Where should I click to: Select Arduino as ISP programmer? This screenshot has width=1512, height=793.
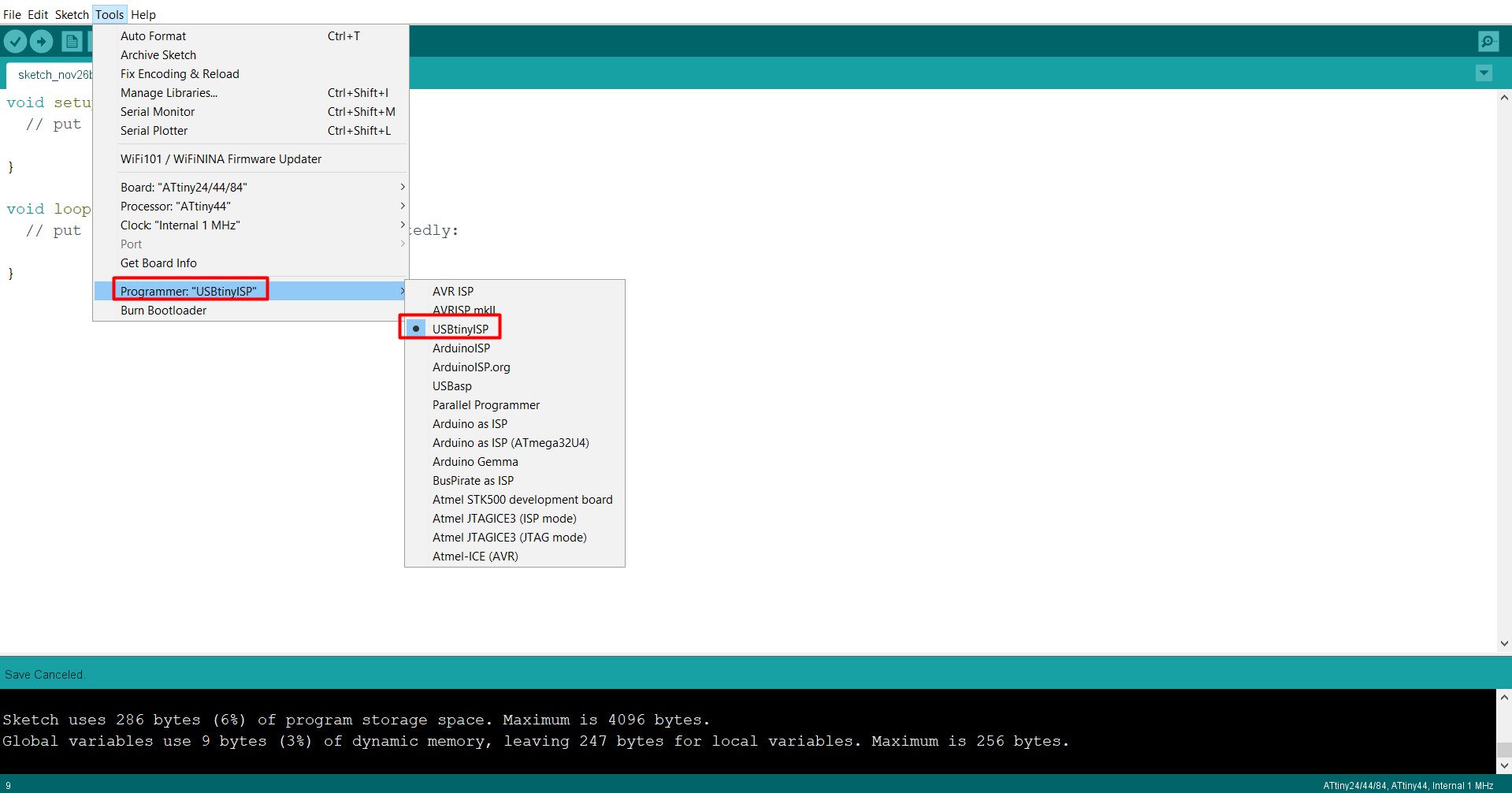pos(515,424)
